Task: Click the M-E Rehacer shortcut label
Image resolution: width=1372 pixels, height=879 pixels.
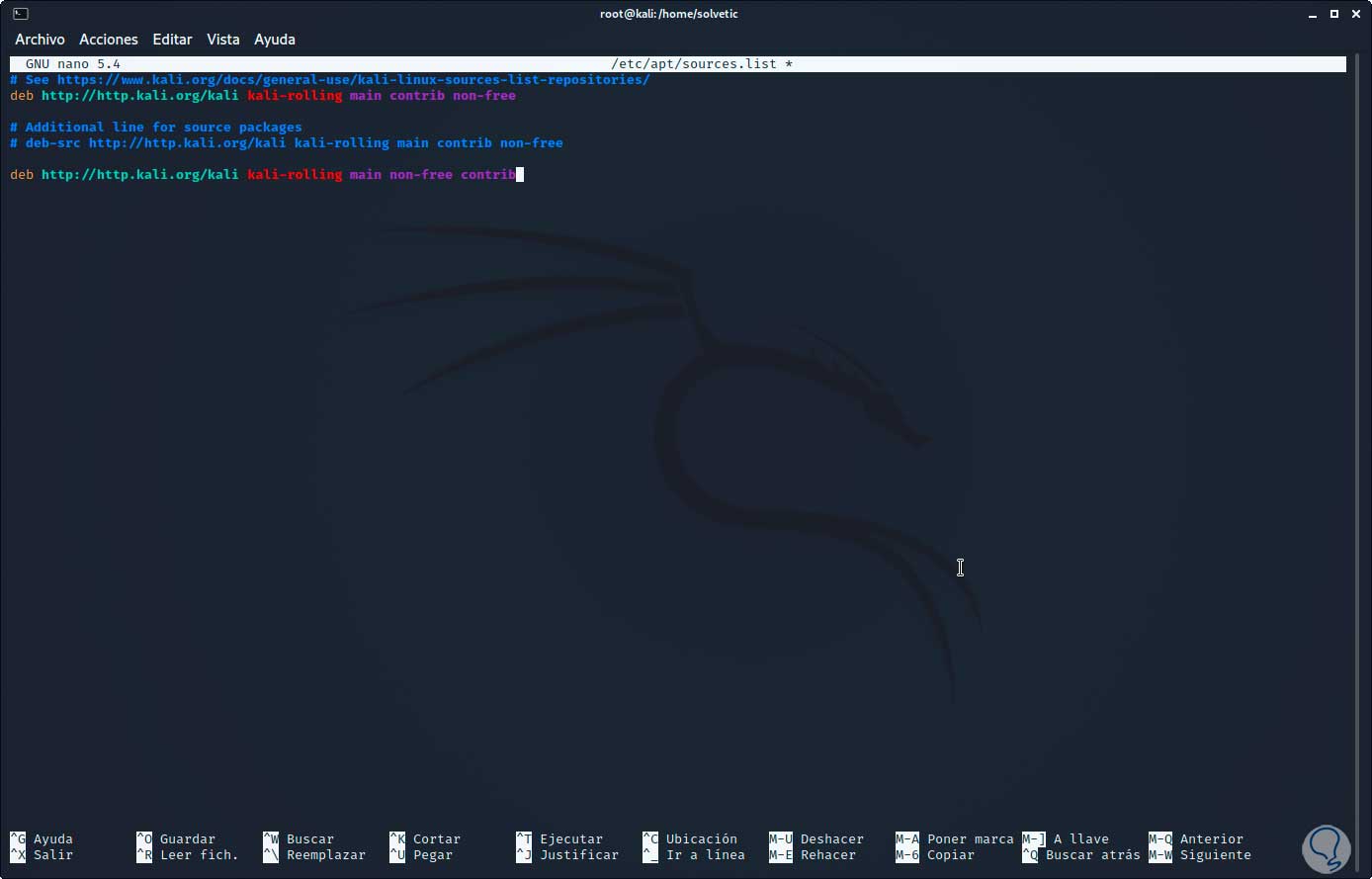Action: click(813, 855)
